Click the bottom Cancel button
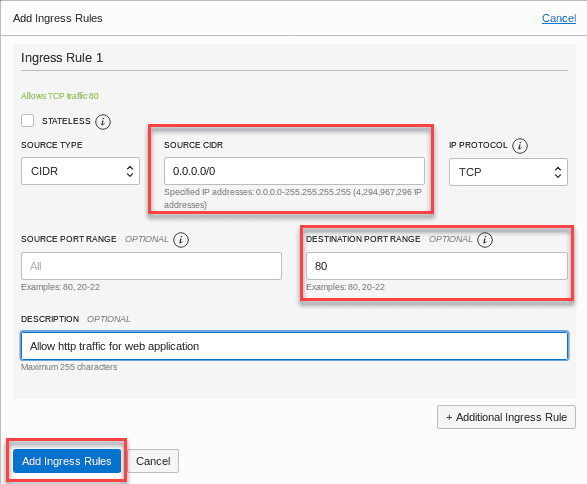 tap(153, 461)
